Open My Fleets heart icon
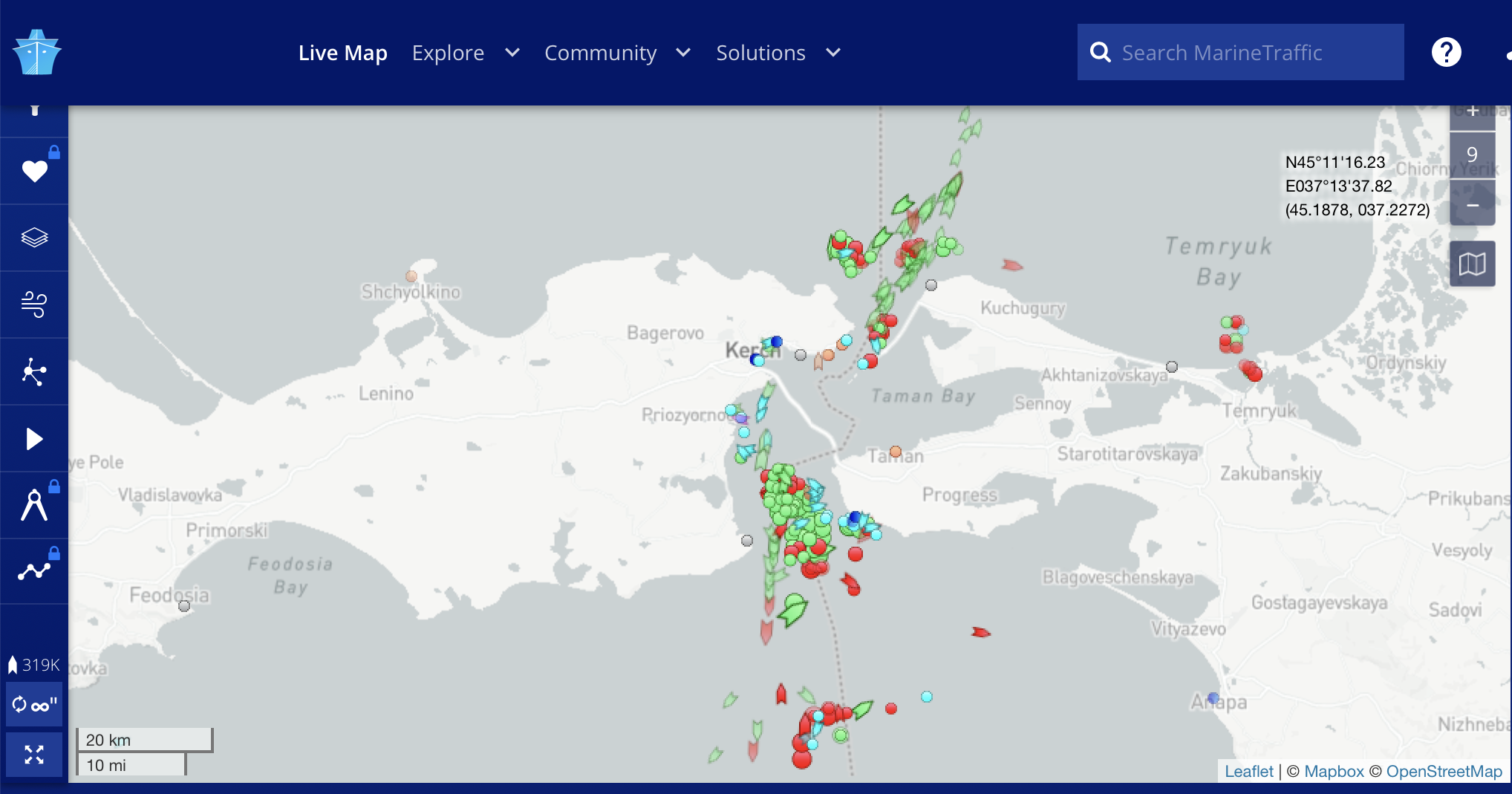The width and height of the screenshot is (1512, 794). [34, 171]
